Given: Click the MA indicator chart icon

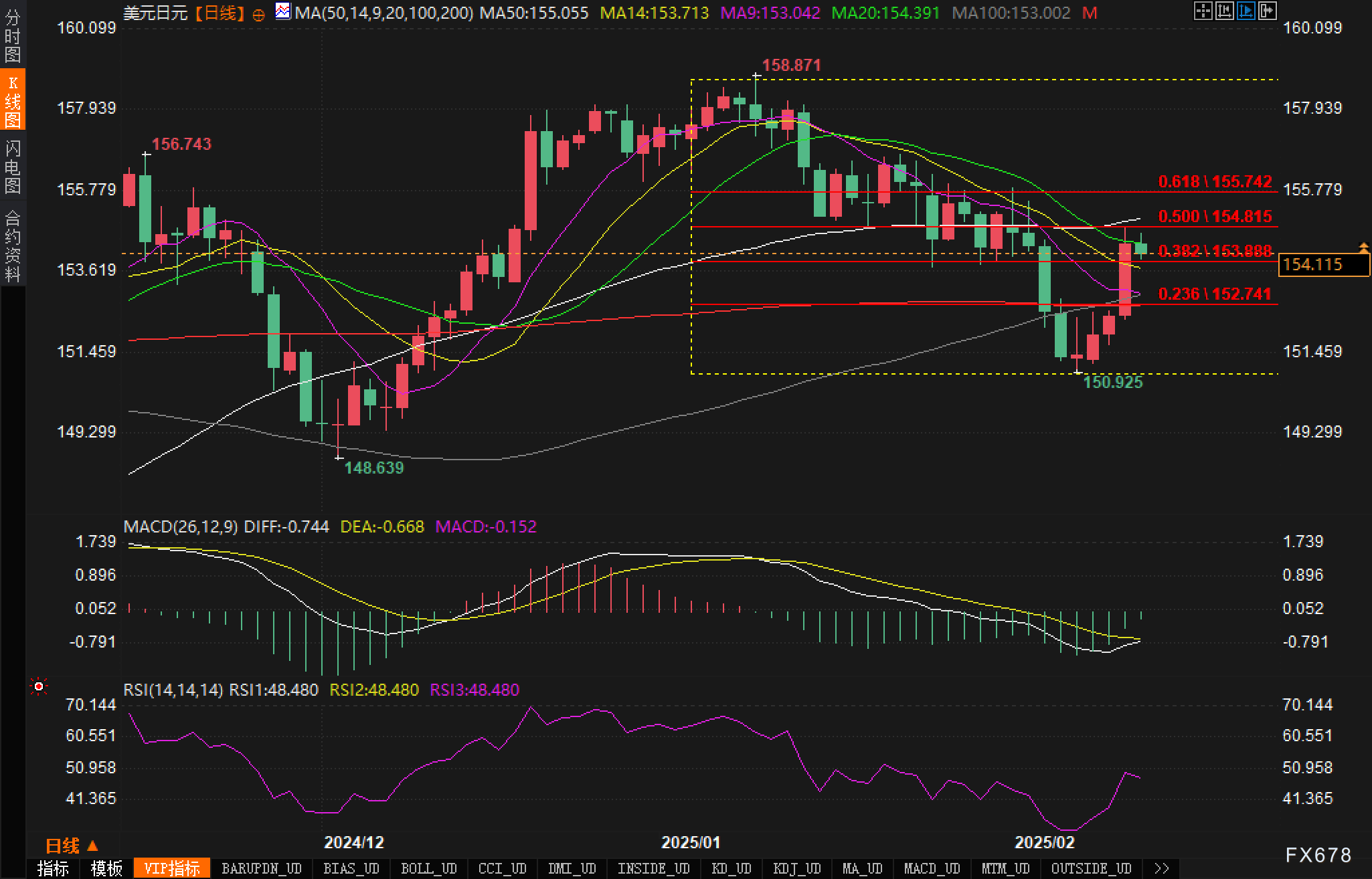Looking at the screenshot, I should [x=283, y=11].
